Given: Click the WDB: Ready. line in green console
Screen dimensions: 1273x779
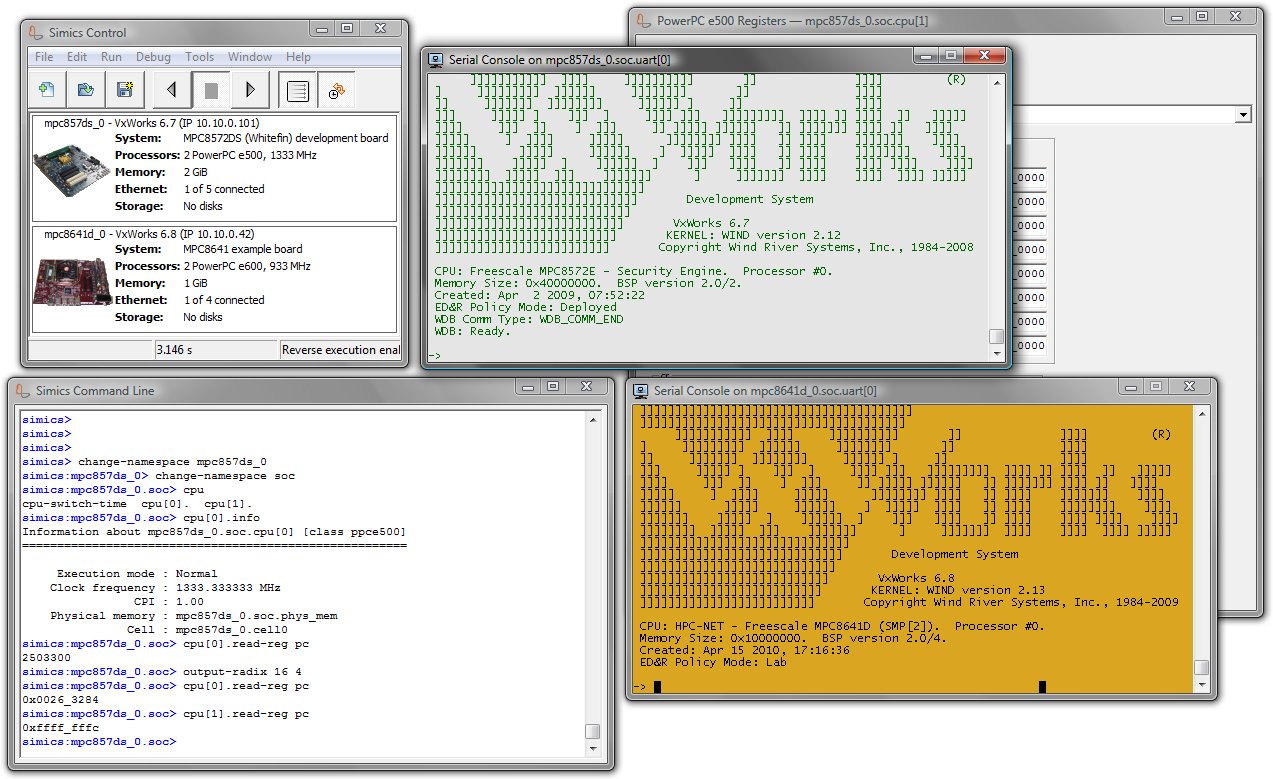Looking at the screenshot, I should coord(472,331).
